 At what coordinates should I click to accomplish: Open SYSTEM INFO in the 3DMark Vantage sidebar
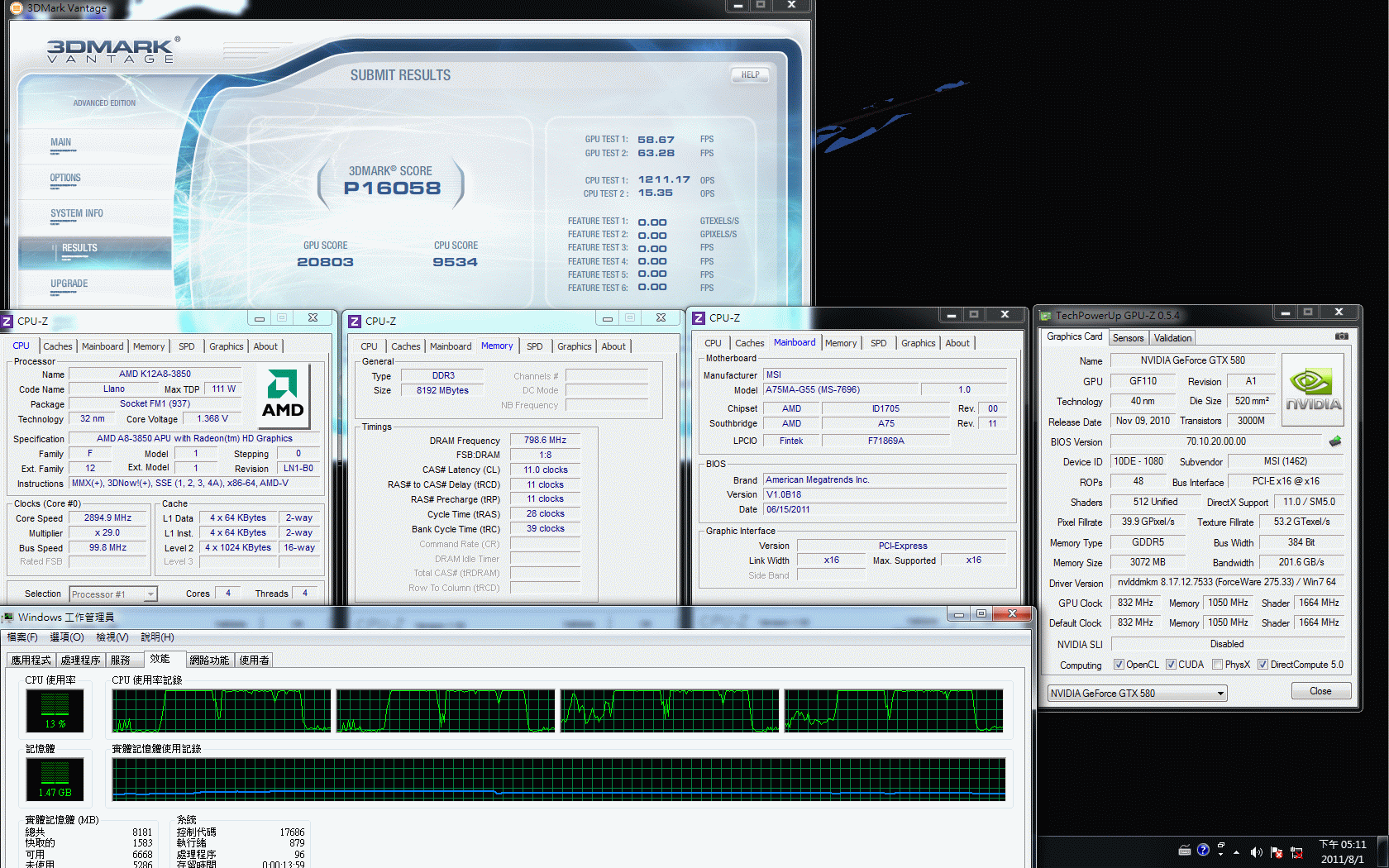point(77,213)
